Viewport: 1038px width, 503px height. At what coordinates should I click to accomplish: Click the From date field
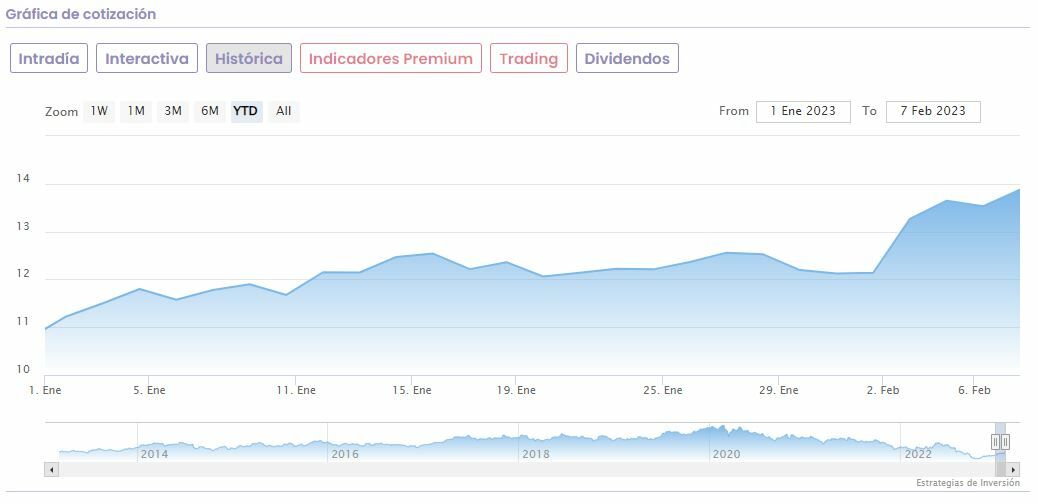click(803, 111)
